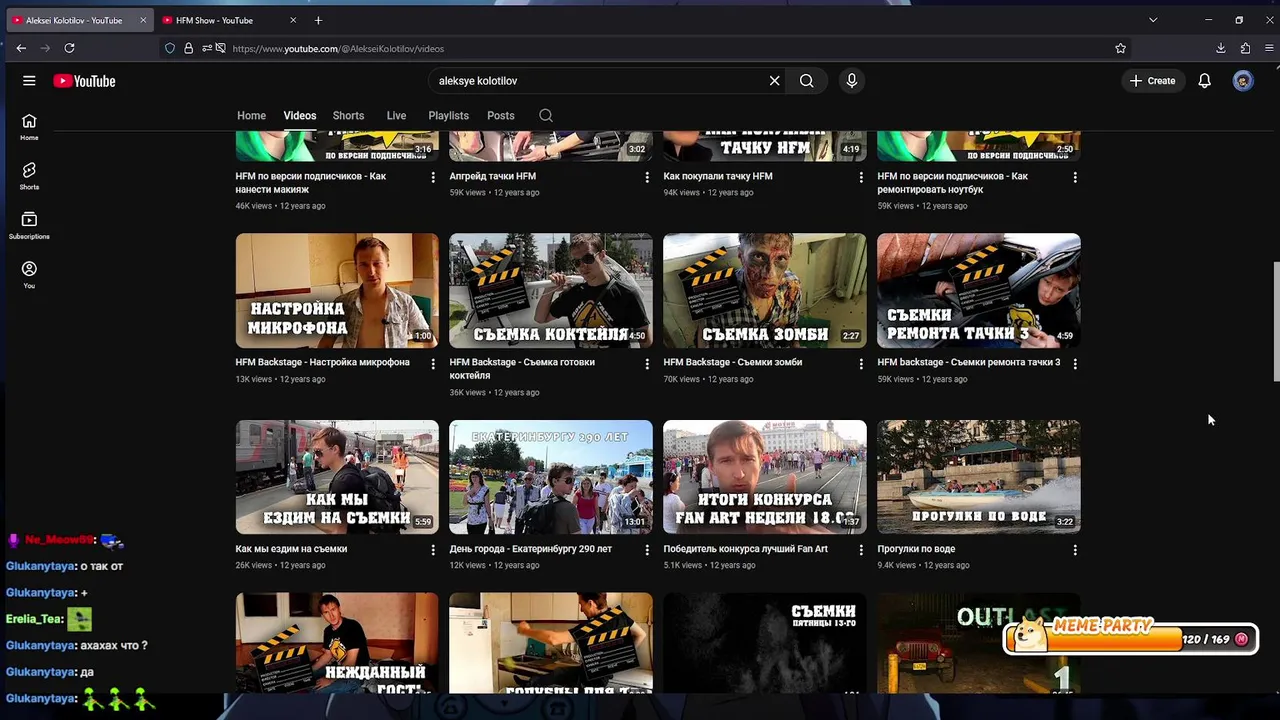
Task: Bookmark this page with star icon
Action: (1120, 48)
